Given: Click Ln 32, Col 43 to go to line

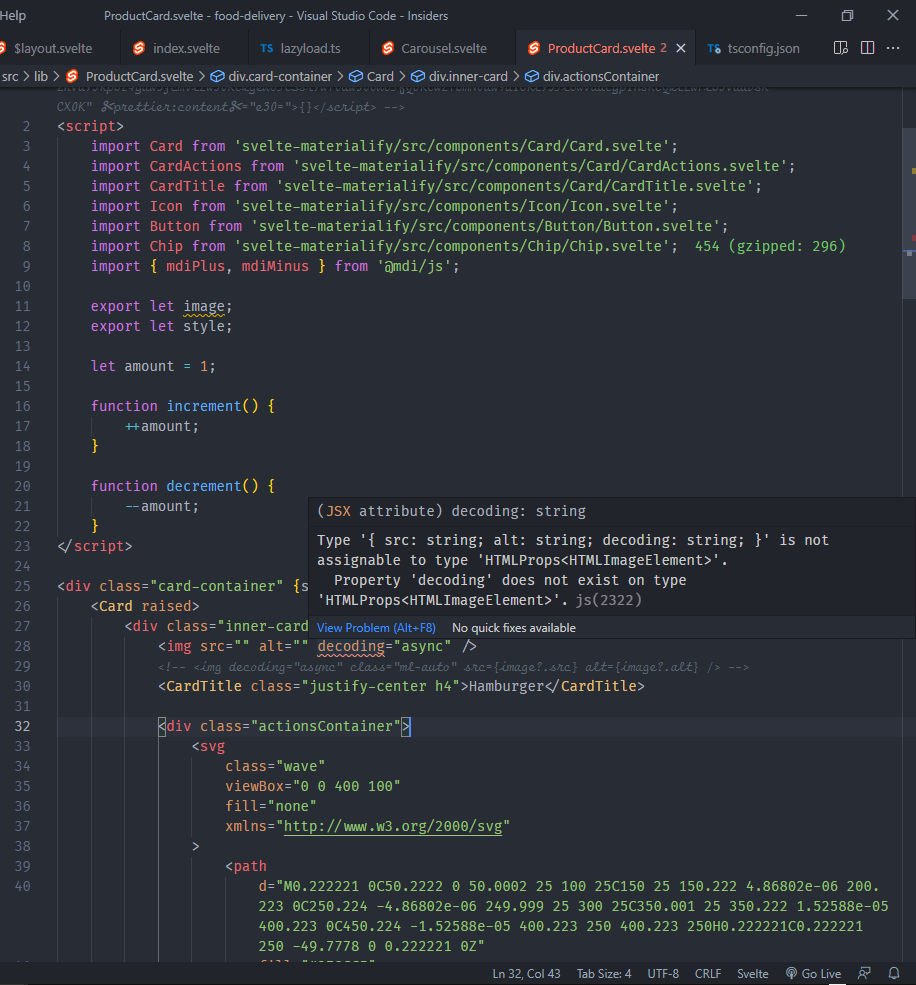Looking at the screenshot, I should click(x=526, y=973).
